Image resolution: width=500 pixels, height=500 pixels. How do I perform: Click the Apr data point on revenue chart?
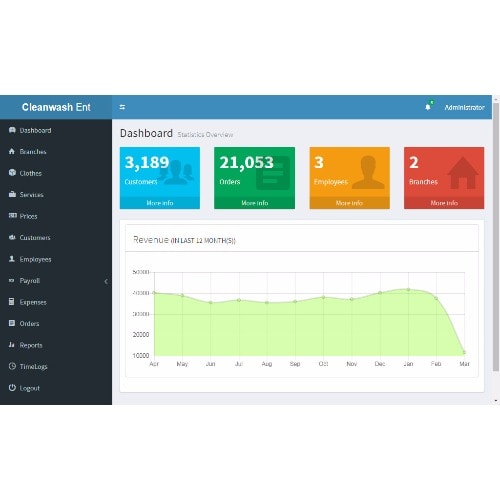(x=154, y=293)
